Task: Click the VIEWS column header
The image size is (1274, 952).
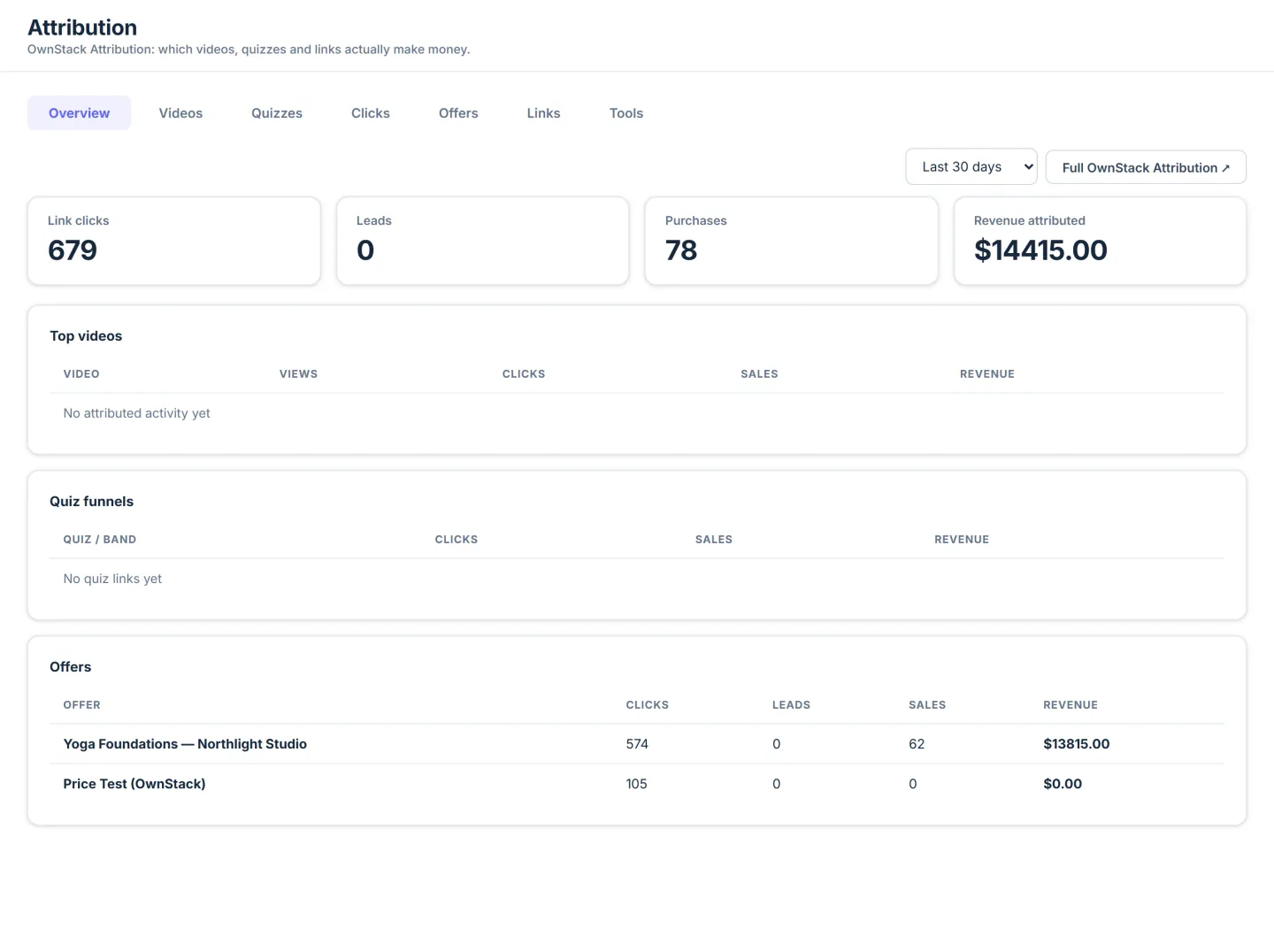Action: click(298, 374)
